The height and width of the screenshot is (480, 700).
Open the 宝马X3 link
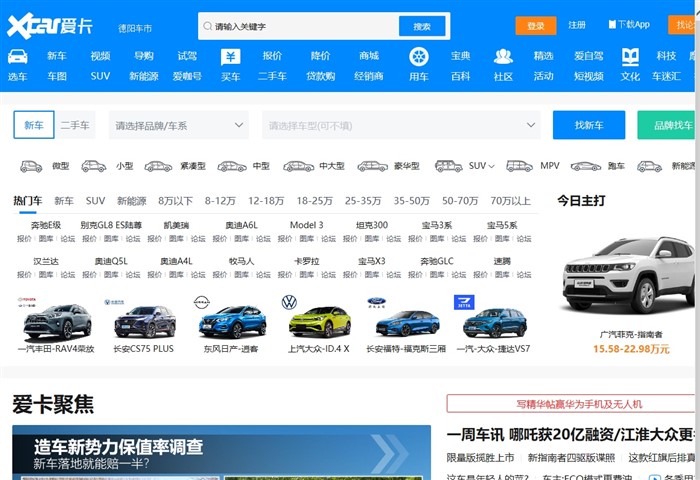click(372, 261)
